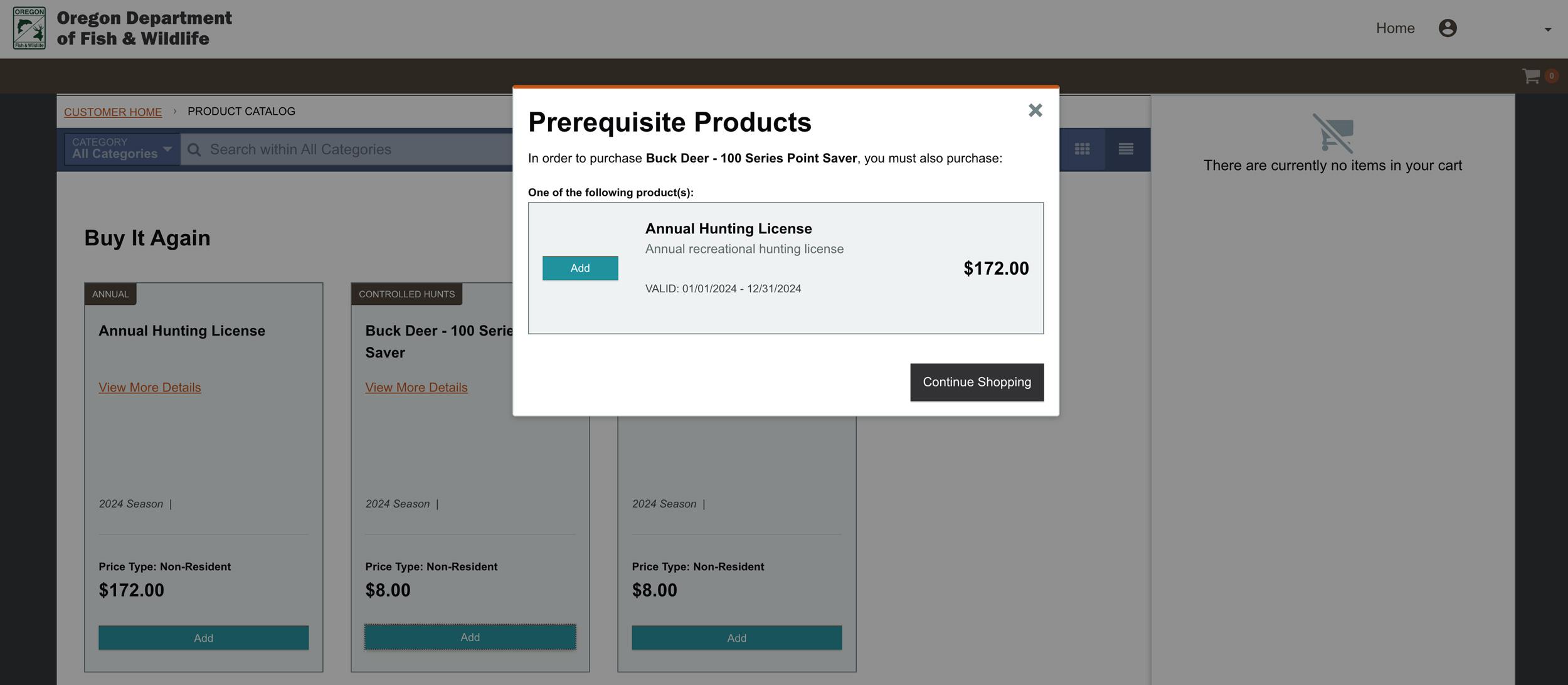This screenshot has height=685, width=1568.
Task: Add the Annual Hunting License card item
Action: (203, 637)
